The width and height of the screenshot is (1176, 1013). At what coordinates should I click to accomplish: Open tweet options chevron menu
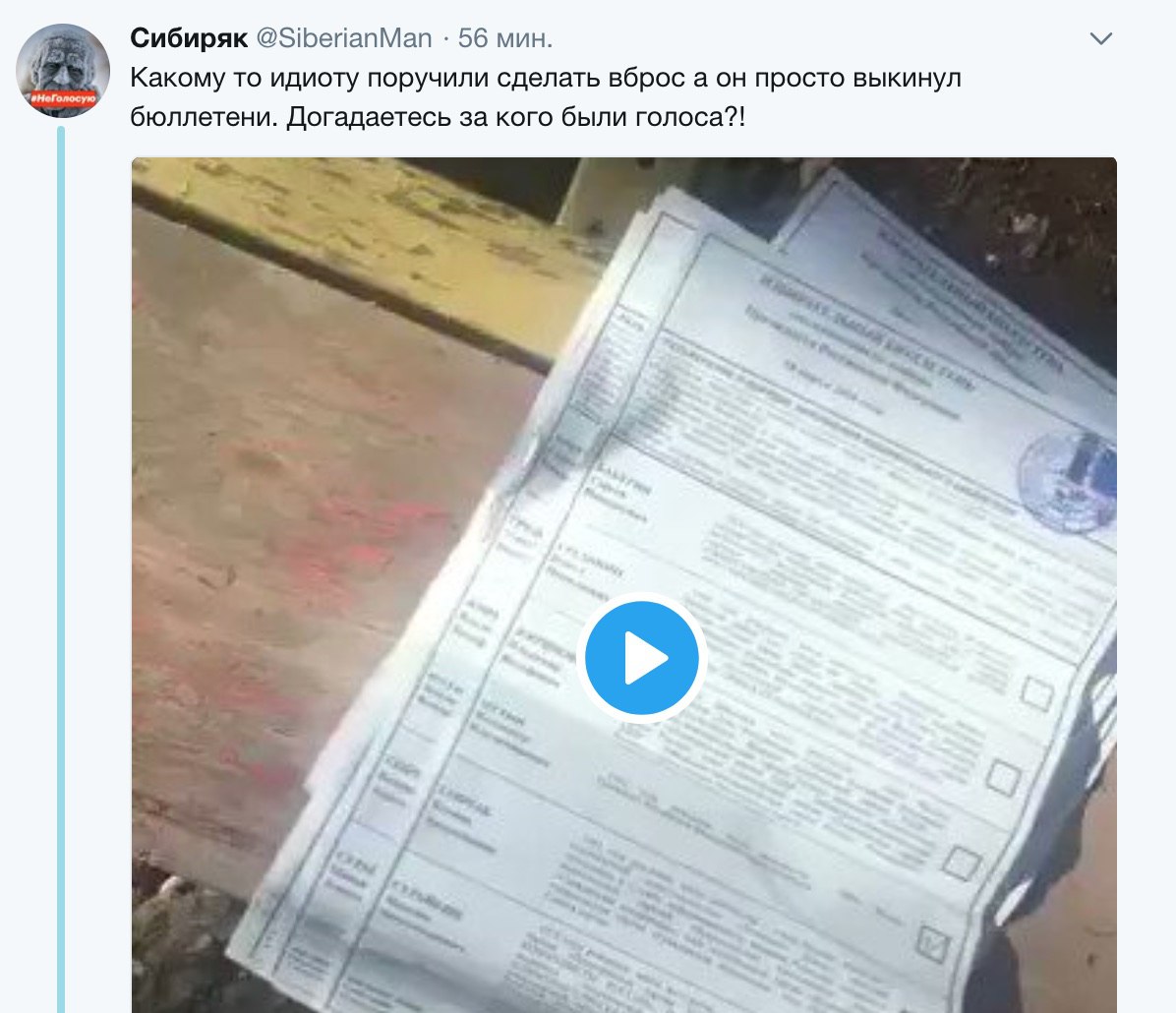coord(1100,38)
